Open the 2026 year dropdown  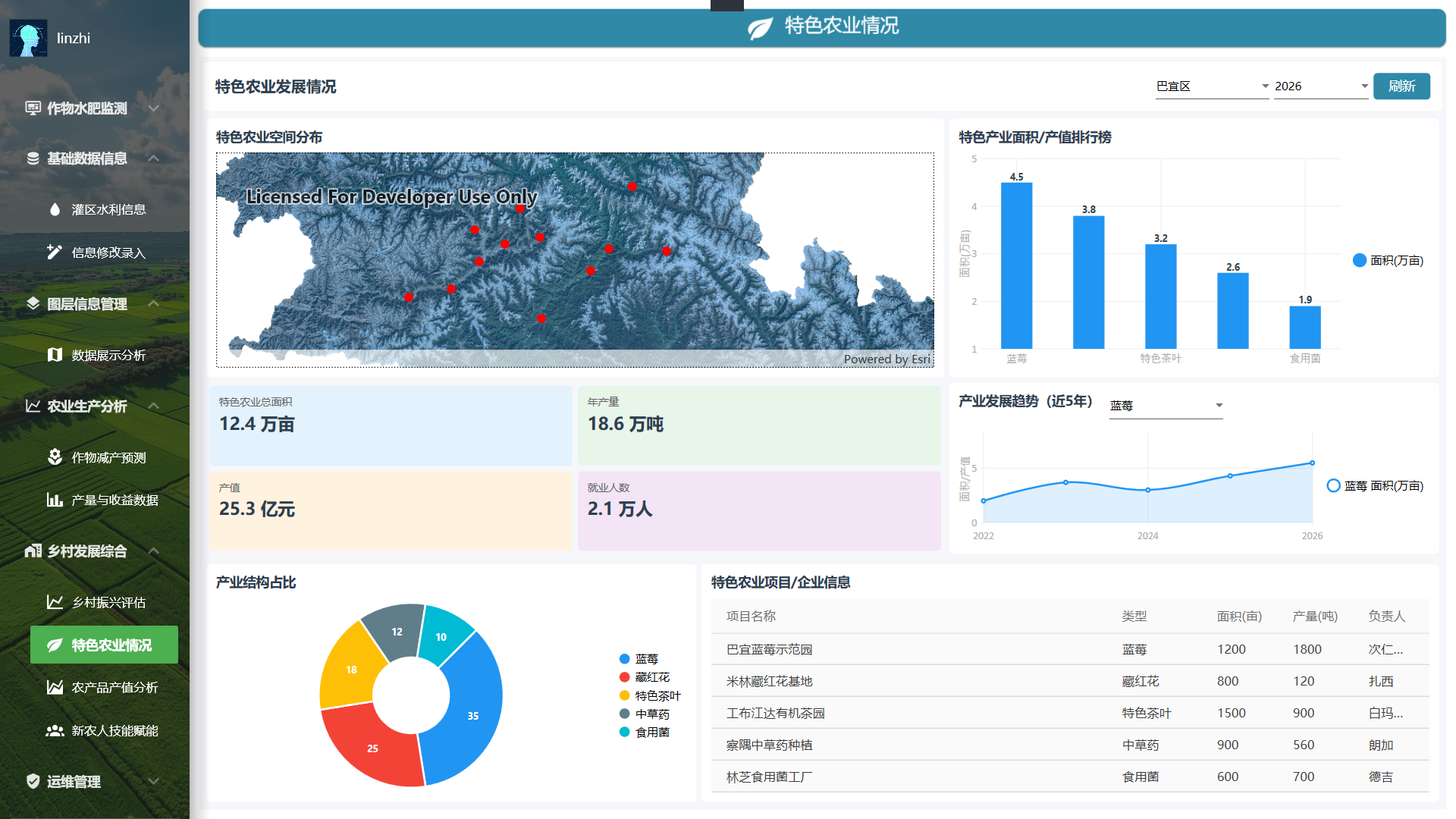[1321, 86]
